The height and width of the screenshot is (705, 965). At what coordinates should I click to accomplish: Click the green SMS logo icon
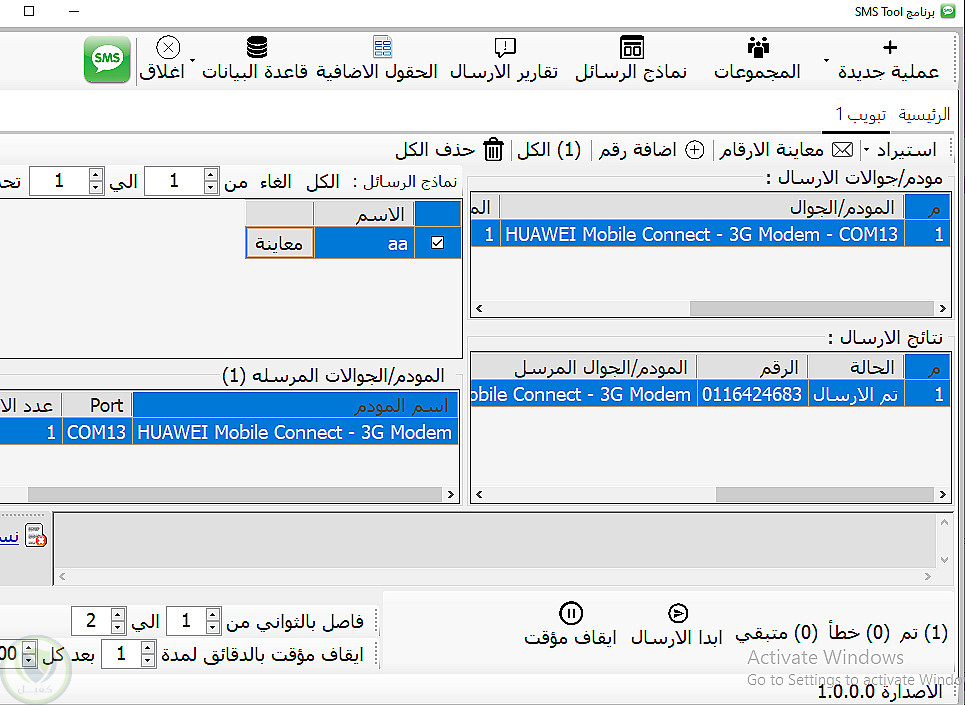(107, 59)
